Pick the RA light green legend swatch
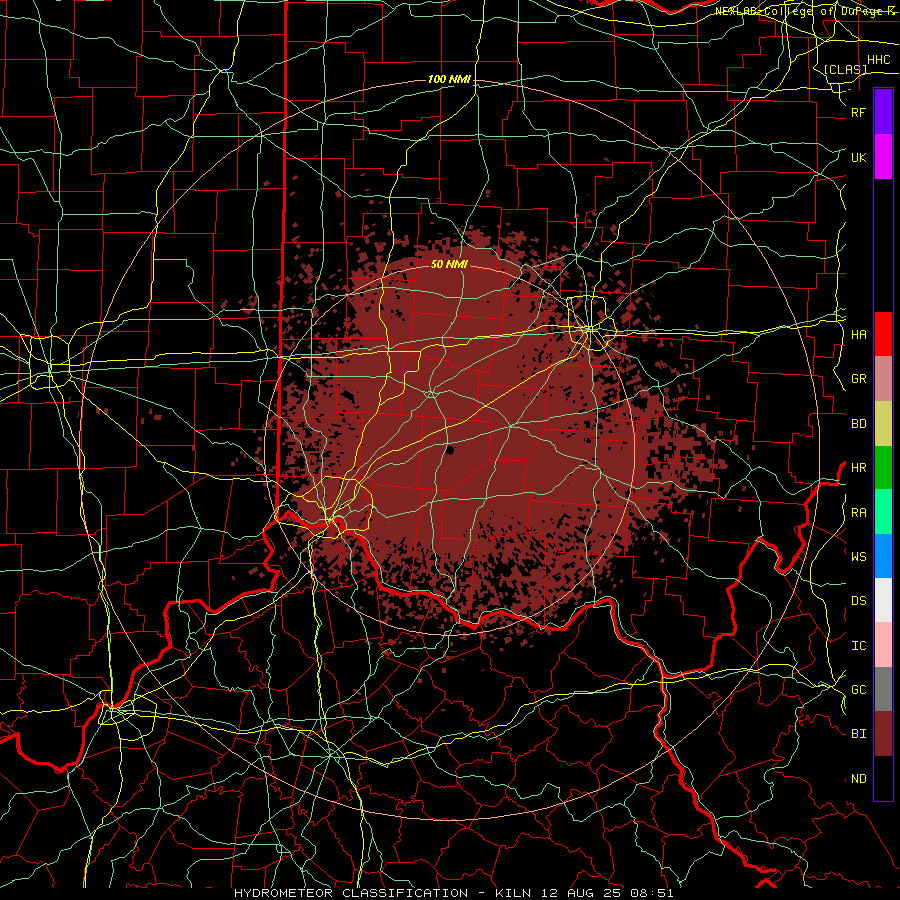The height and width of the screenshot is (900, 900). click(883, 512)
